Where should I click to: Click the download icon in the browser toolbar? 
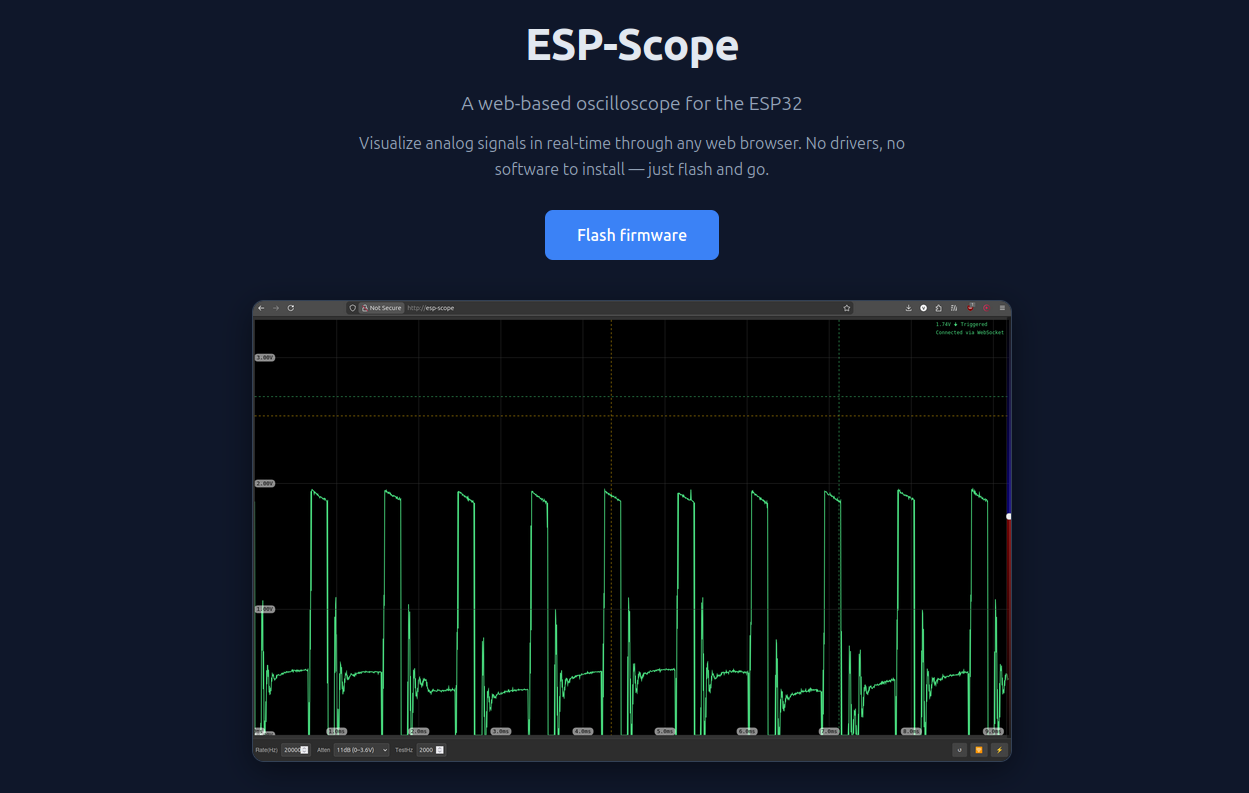click(909, 308)
